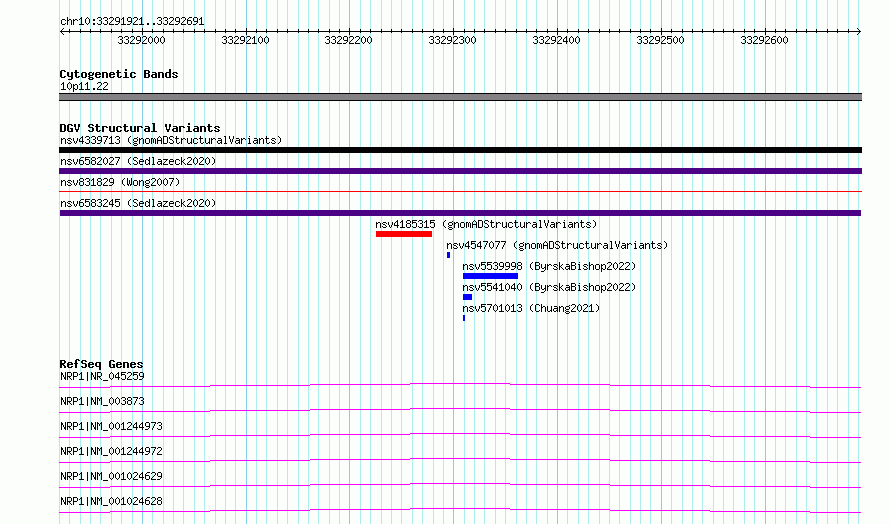The image size is (890, 524).
Task: Click the purple nsv6583245 variant bar
Action: coord(460,213)
